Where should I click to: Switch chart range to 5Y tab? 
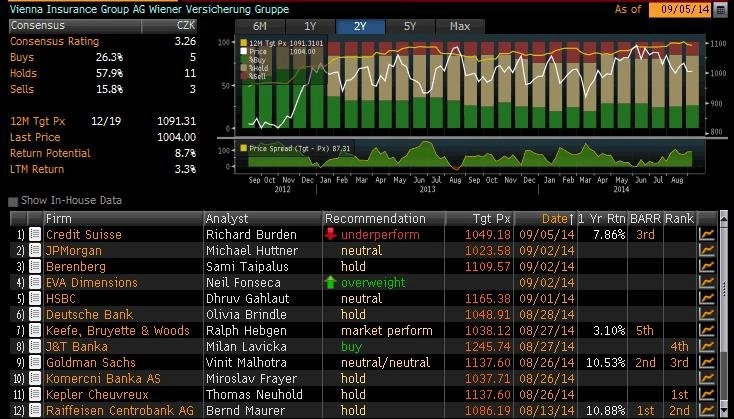[410, 27]
